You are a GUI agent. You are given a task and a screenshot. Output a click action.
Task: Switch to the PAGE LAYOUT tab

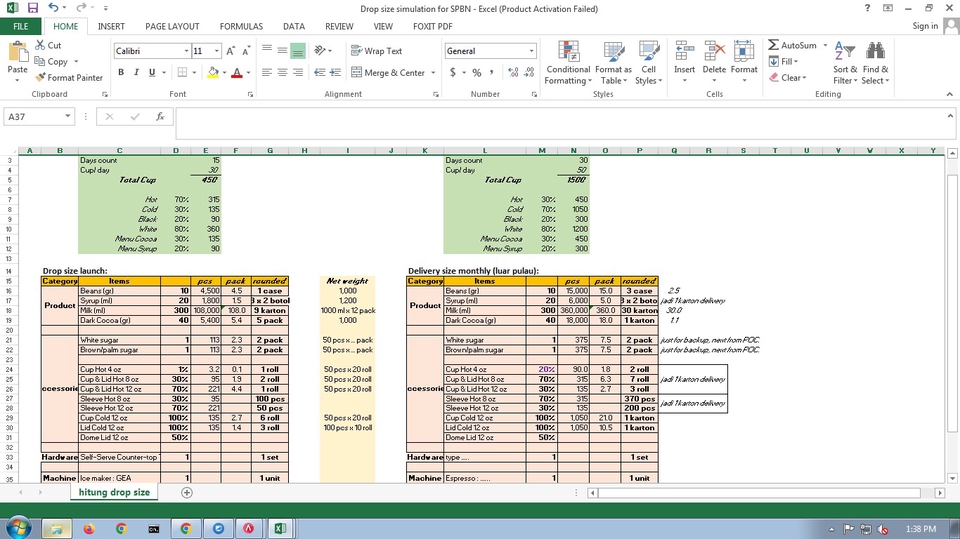[x=172, y=26]
